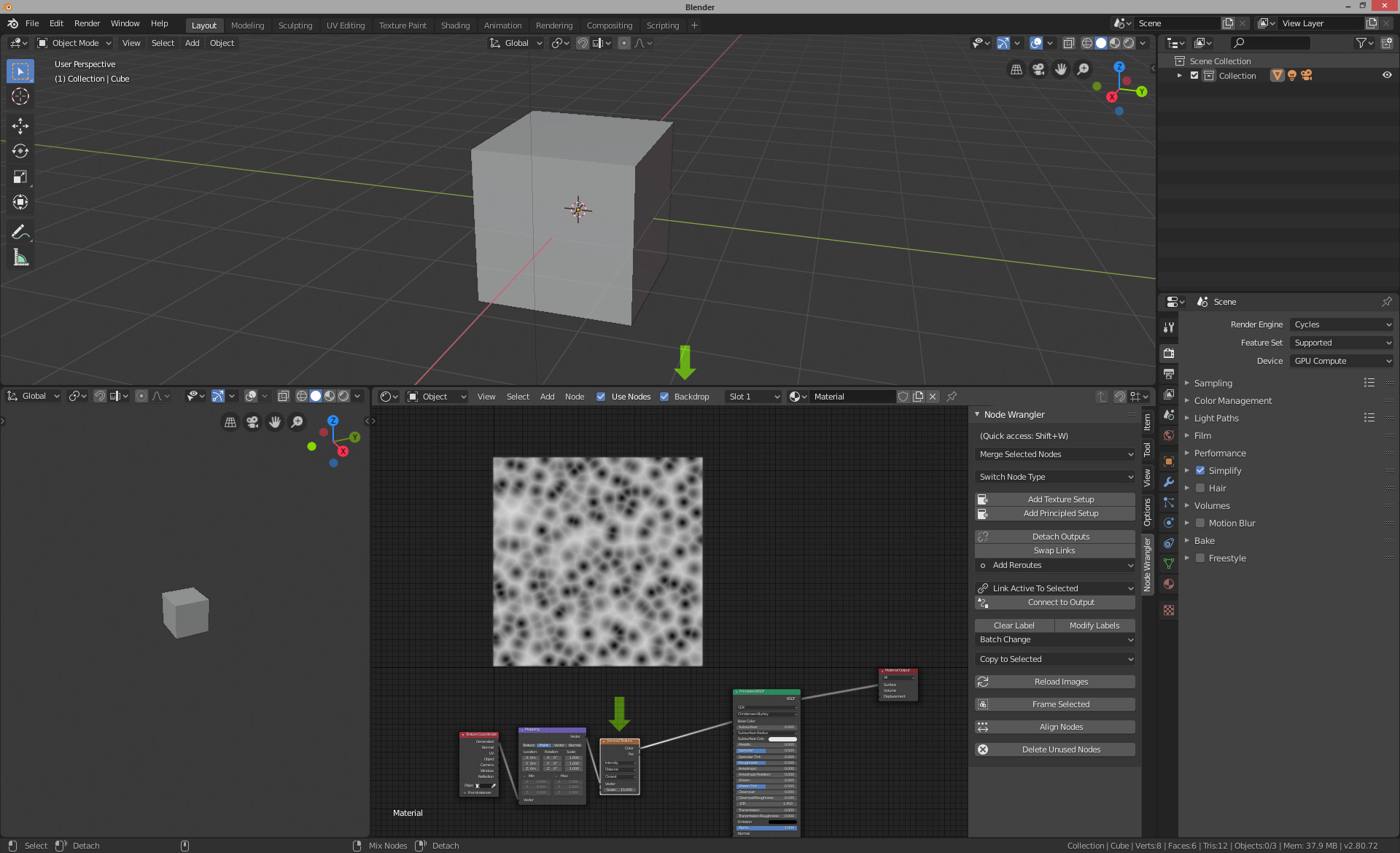Select the Cursor tool in 3D viewport toolbar
This screenshot has width=1400, height=853.
click(x=20, y=96)
